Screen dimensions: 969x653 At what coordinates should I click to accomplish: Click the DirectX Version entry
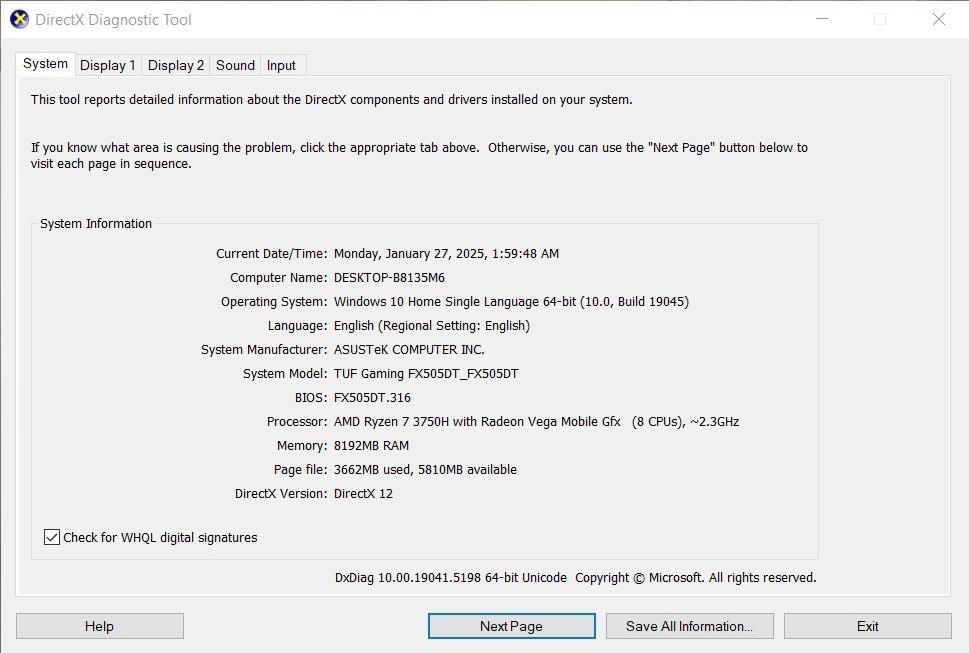click(x=366, y=493)
